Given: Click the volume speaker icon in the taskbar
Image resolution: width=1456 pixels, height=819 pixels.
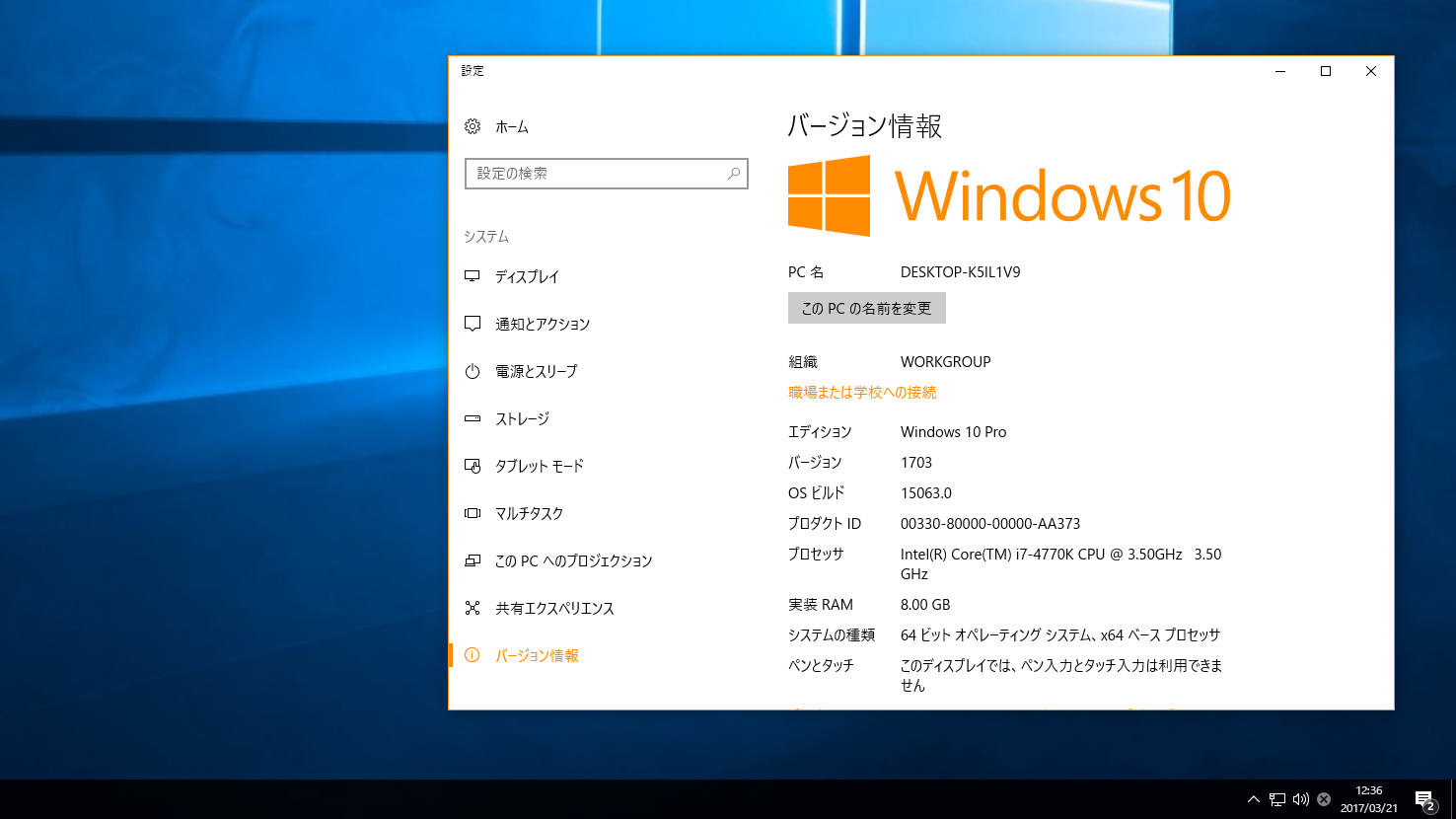Looking at the screenshot, I should click(1301, 799).
